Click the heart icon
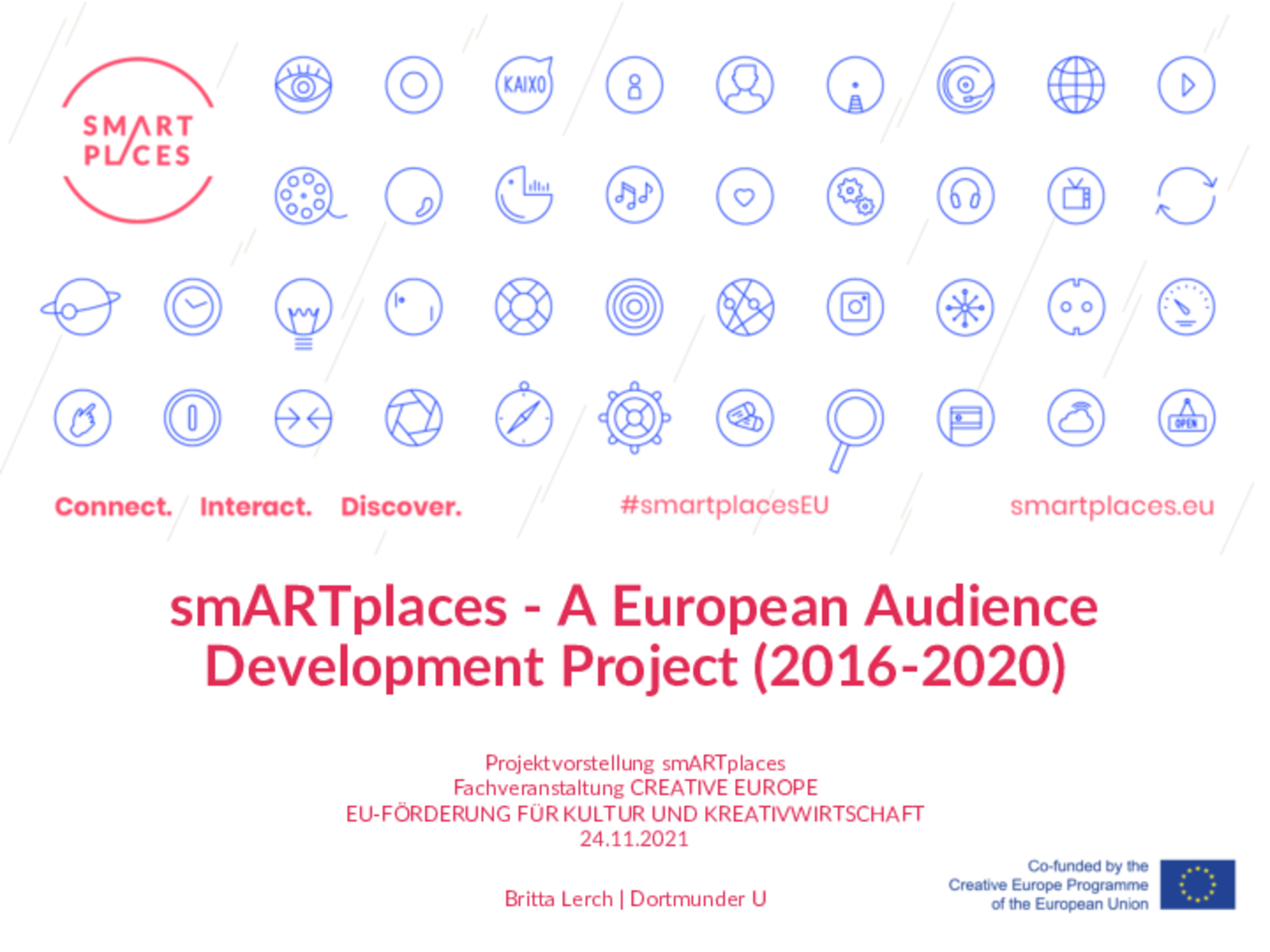Screen dimensions: 1270x952 (x=745, y=195)
